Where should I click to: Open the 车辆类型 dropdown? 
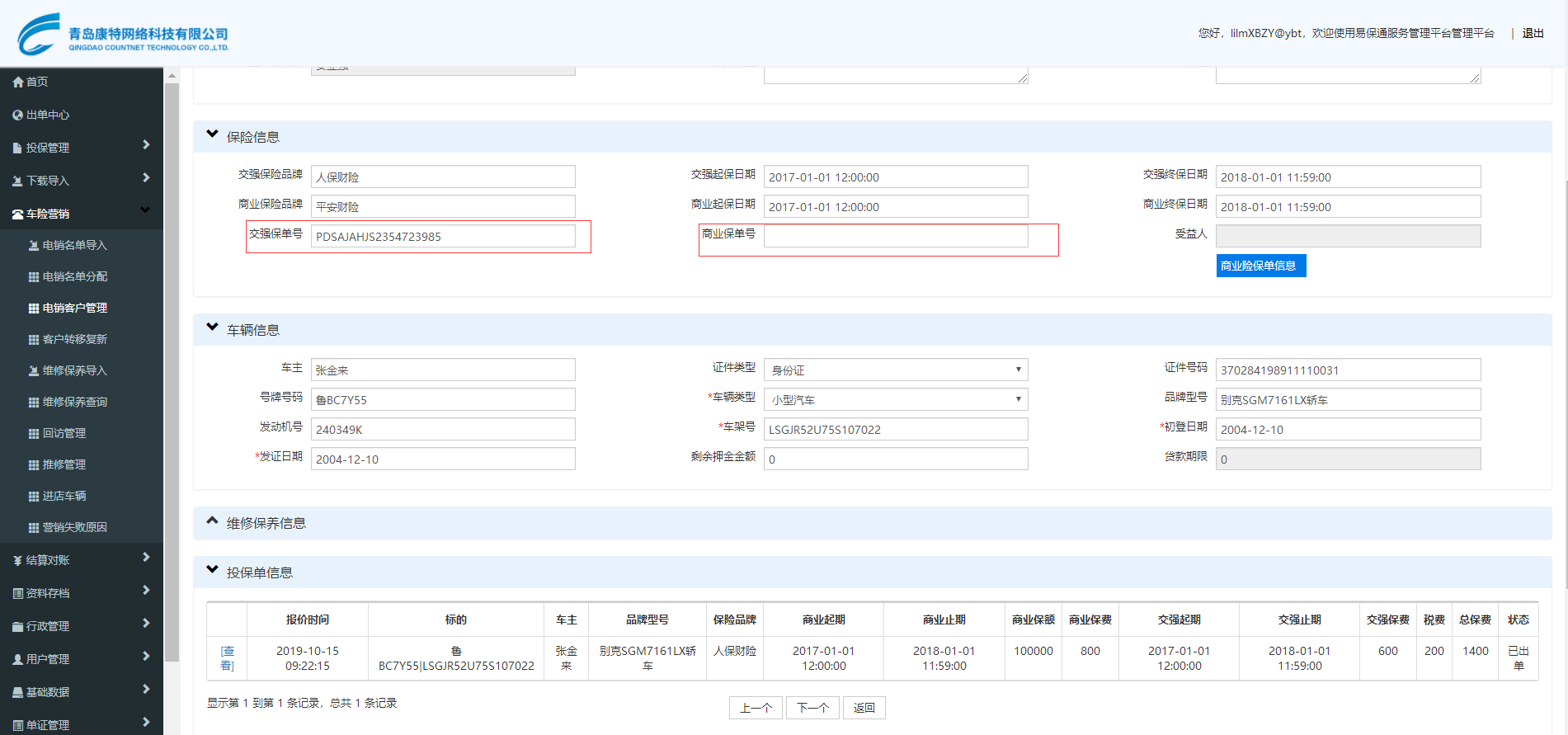[x=896, y=399]
